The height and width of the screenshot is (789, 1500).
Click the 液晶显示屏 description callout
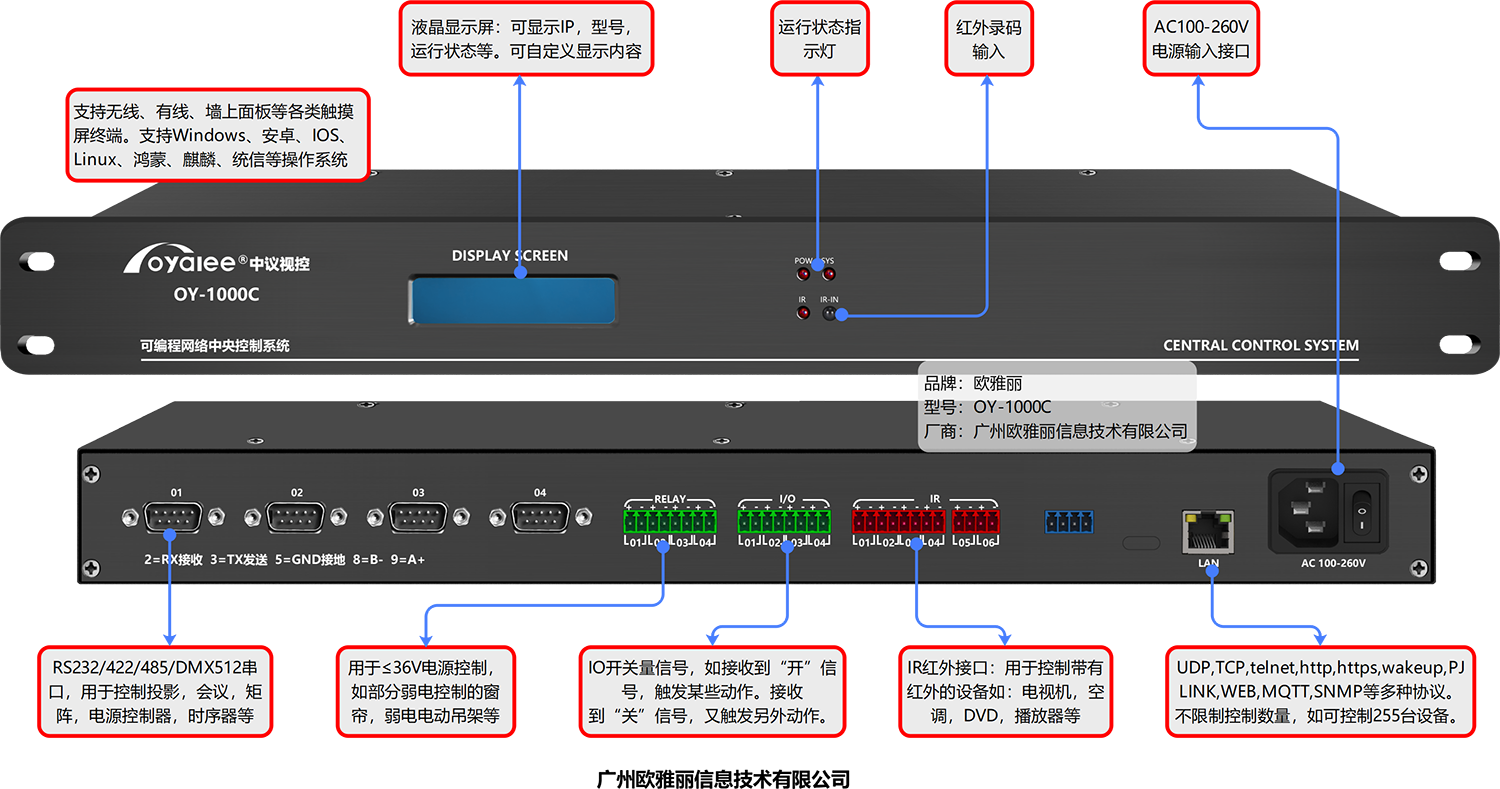click(526, 38)
